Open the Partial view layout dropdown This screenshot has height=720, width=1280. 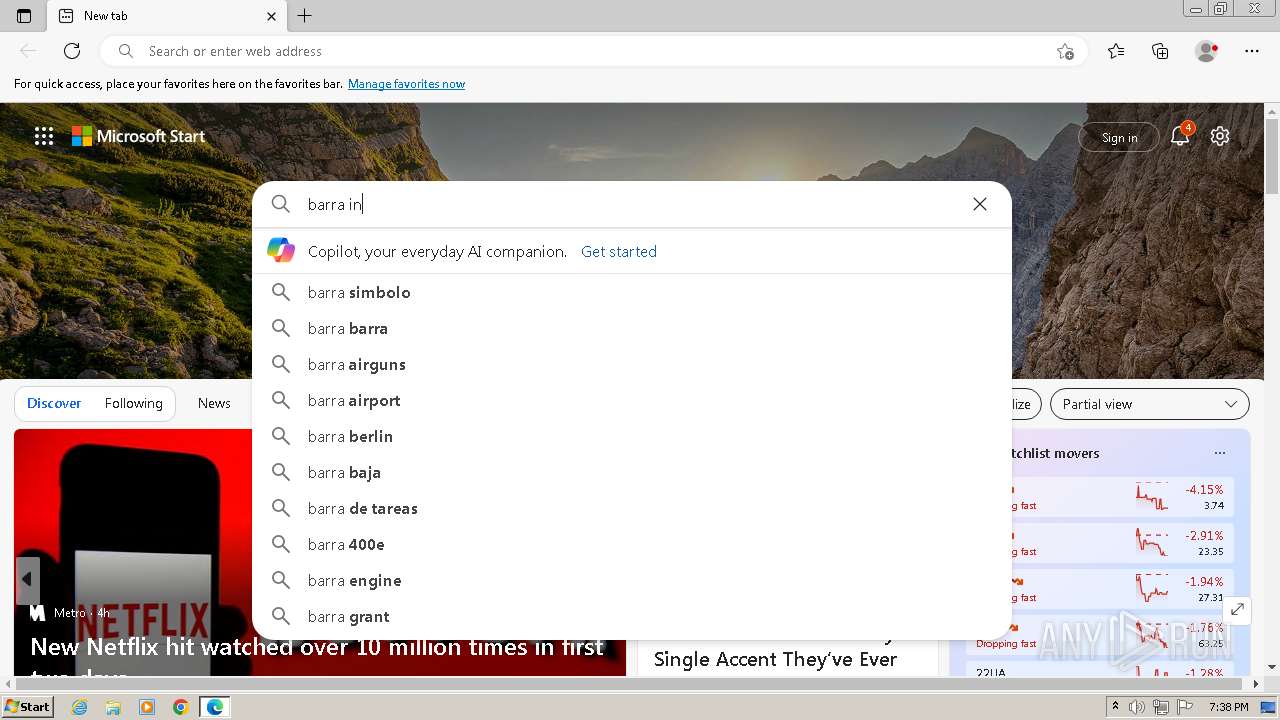coord(1150,404)
